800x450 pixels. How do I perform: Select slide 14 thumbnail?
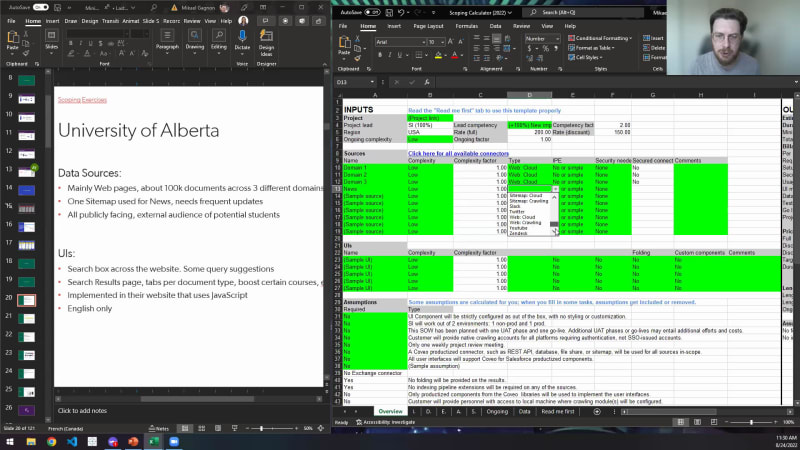[x=26, y=190]
